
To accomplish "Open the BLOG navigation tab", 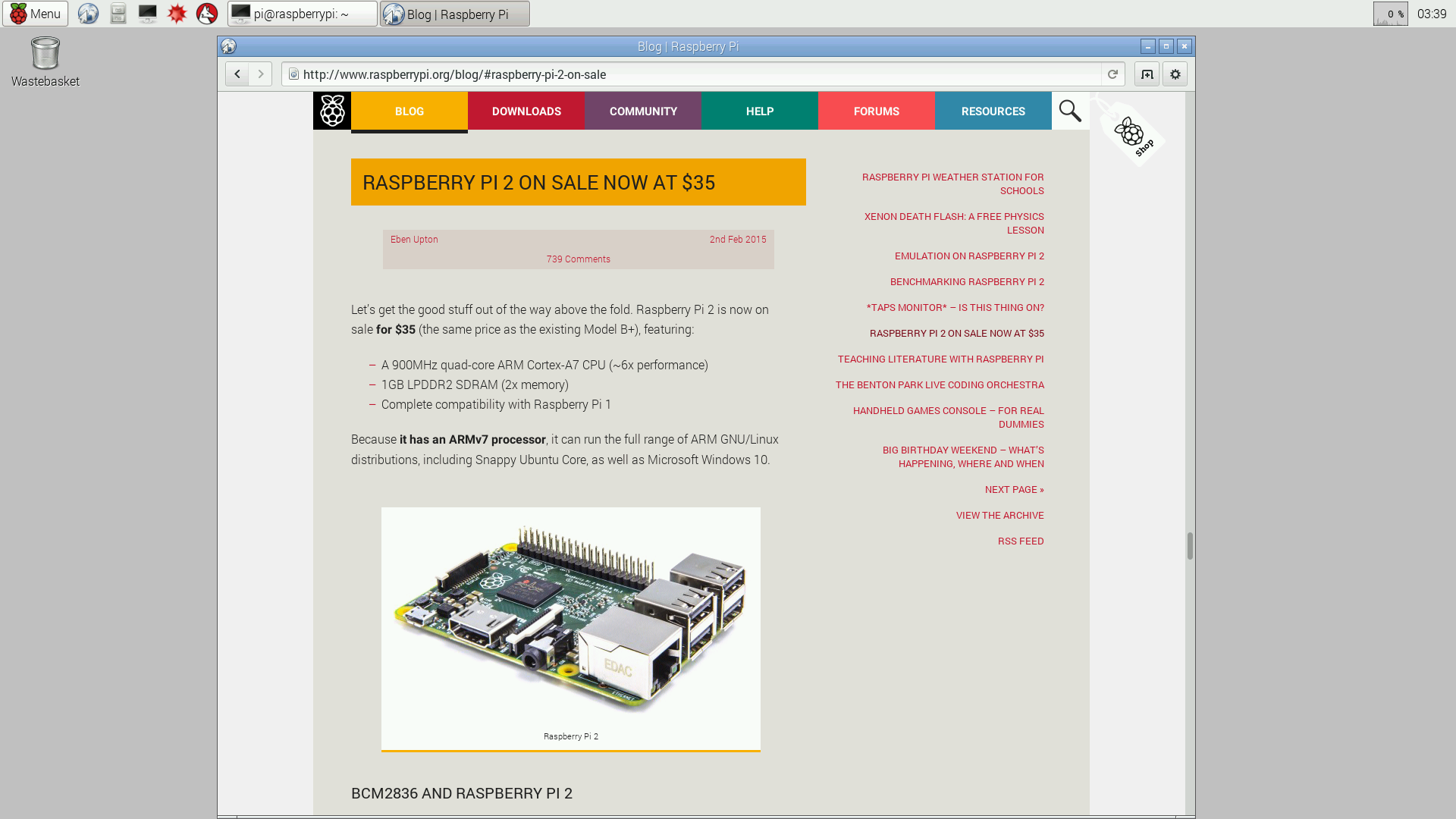I will [x=409, y=111].
